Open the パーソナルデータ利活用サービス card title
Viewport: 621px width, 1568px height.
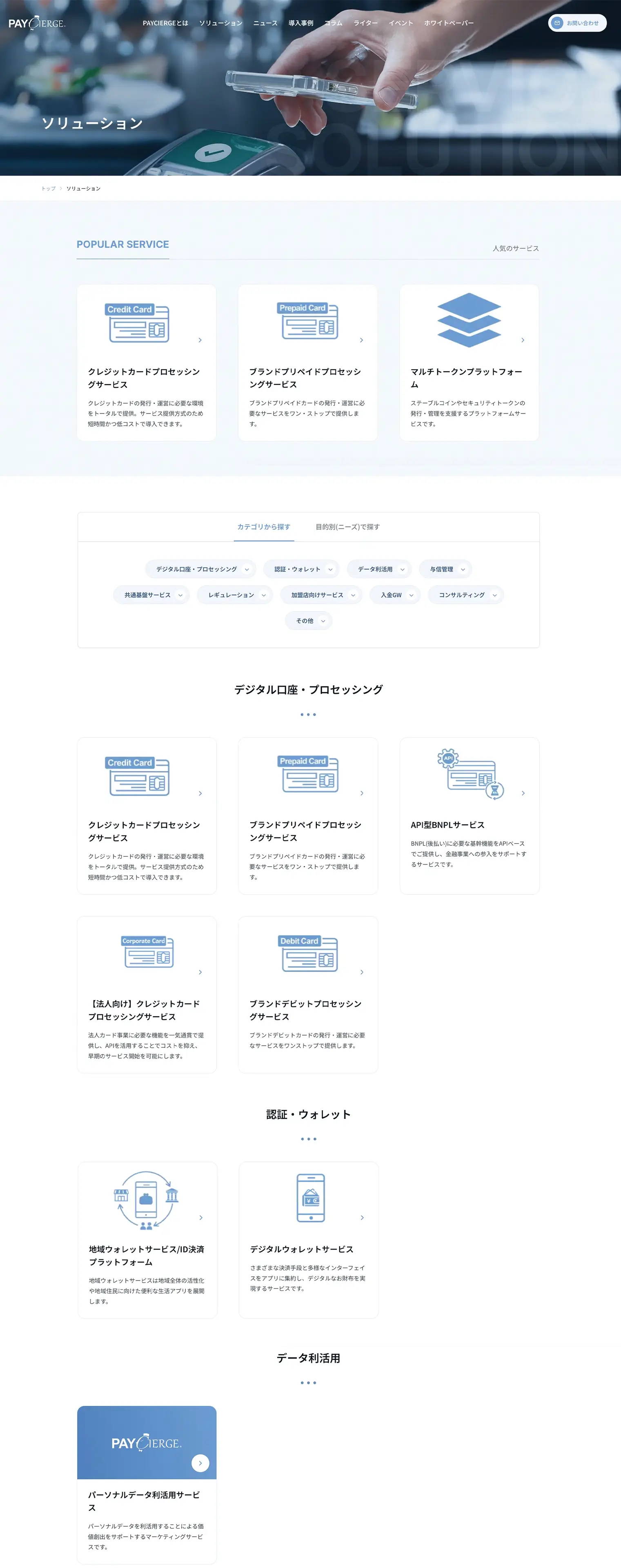coord(144,1501)
